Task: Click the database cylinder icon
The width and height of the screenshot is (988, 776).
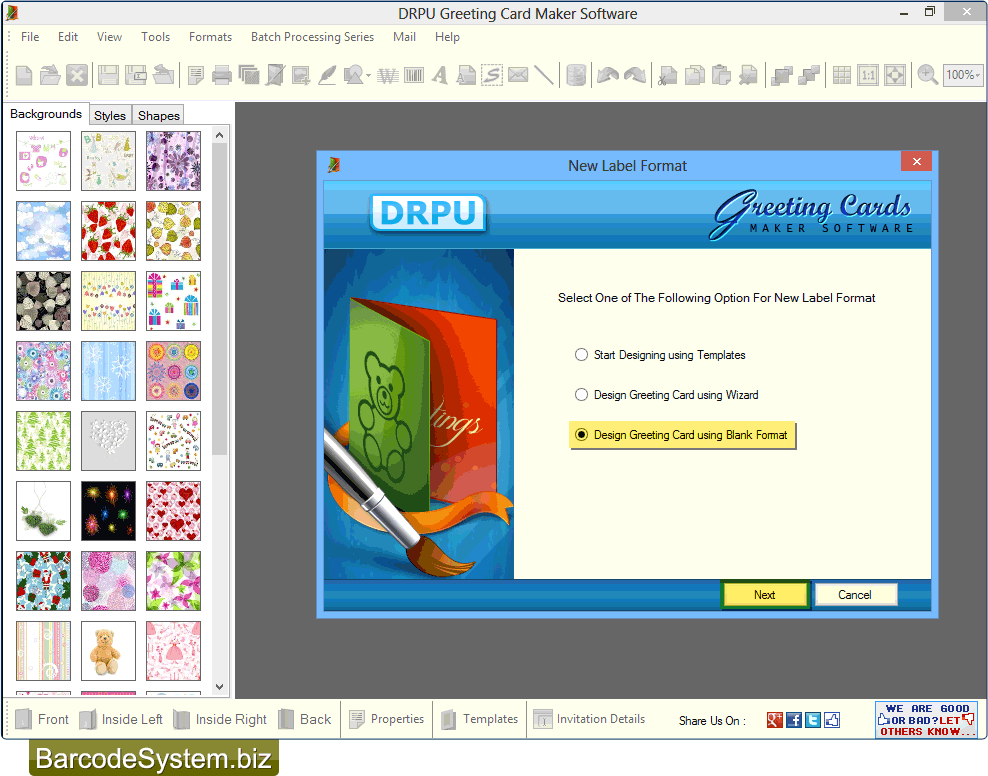Action: [576, 76]
